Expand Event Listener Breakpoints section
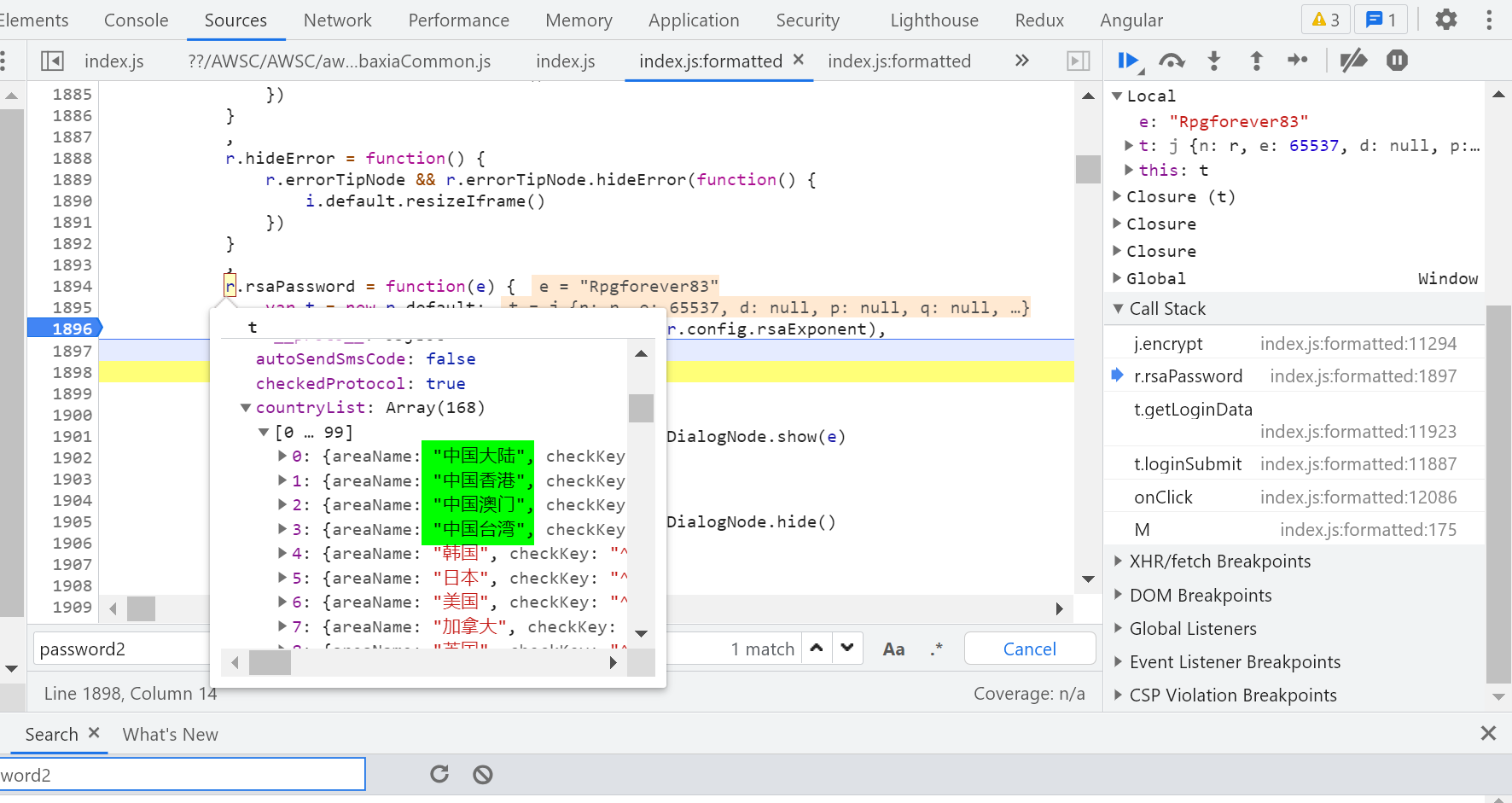The width and height of the screenshot is (1512, 803). 1118,662
